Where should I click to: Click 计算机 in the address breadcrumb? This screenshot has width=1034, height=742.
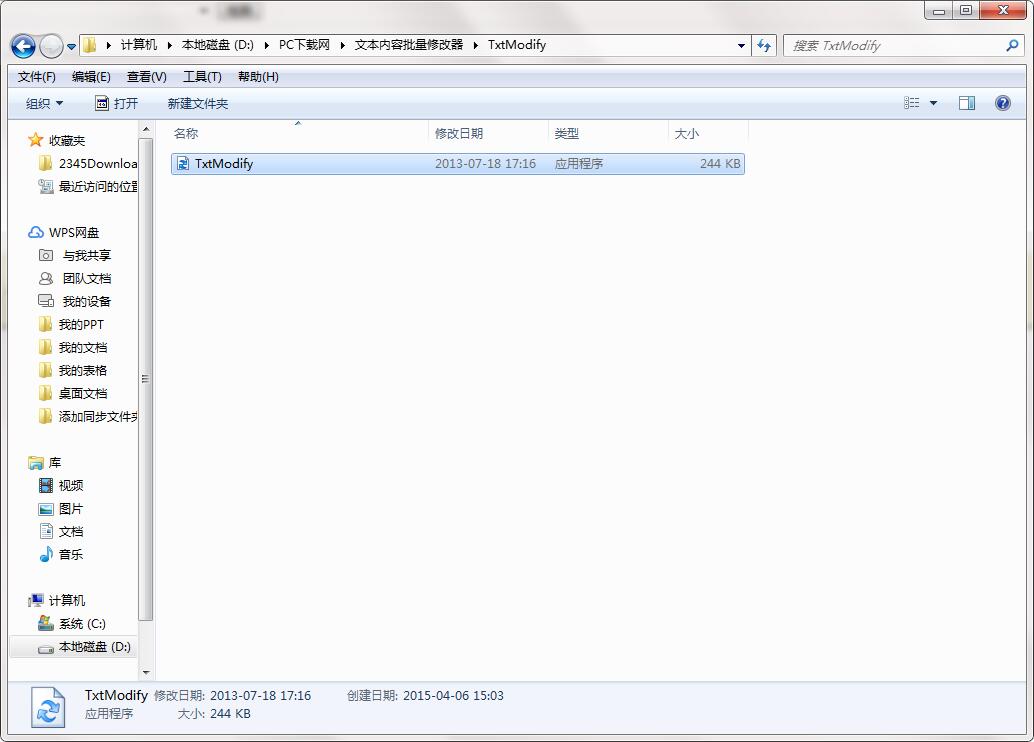point(138,45)
